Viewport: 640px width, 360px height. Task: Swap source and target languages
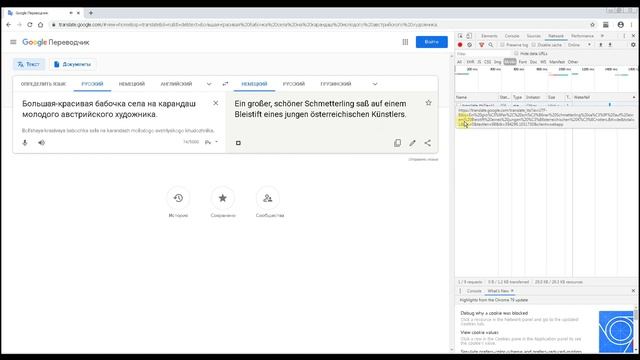pyautogui.click(x=225, y=84)
